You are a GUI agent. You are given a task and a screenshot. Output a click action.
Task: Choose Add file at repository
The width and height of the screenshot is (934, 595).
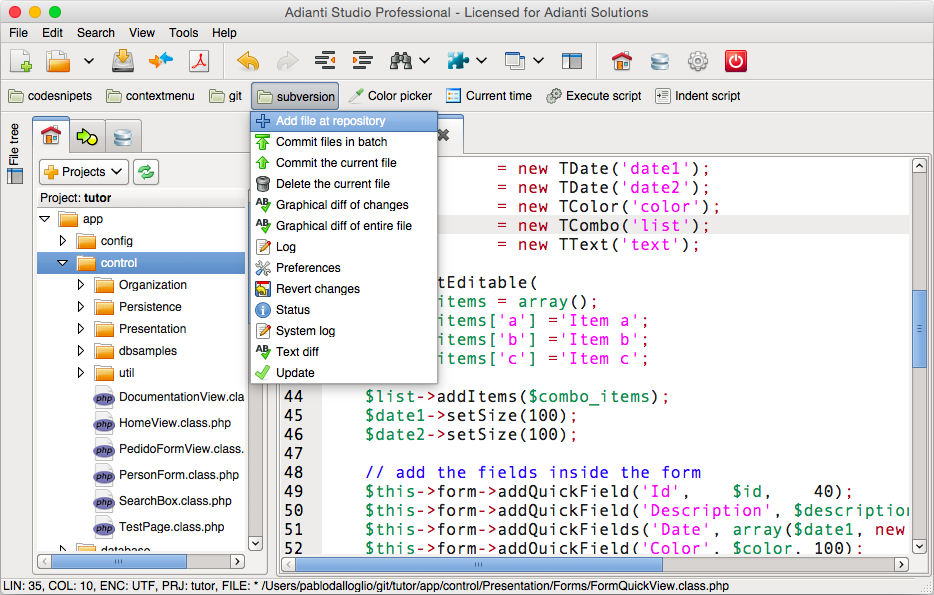coord(344,121)
